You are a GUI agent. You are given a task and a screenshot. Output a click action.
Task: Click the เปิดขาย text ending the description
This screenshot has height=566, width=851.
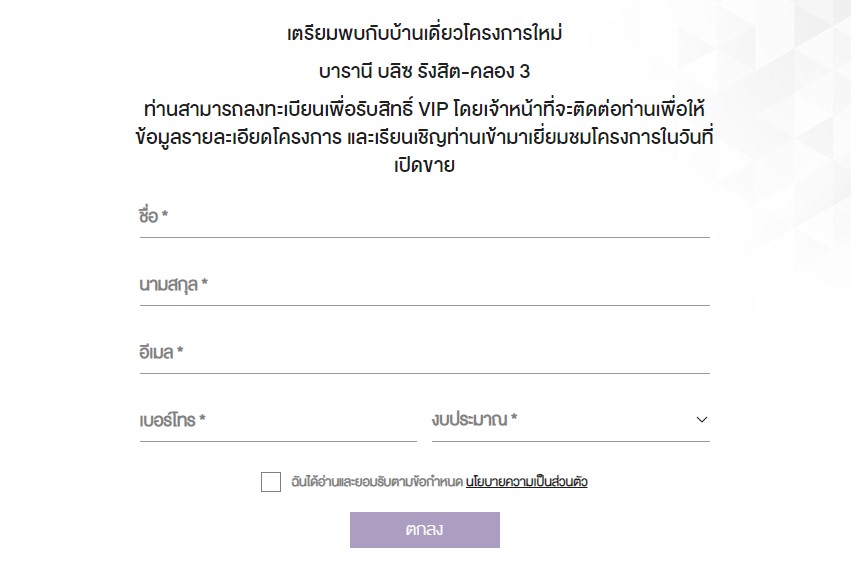[x=424, y=164]
